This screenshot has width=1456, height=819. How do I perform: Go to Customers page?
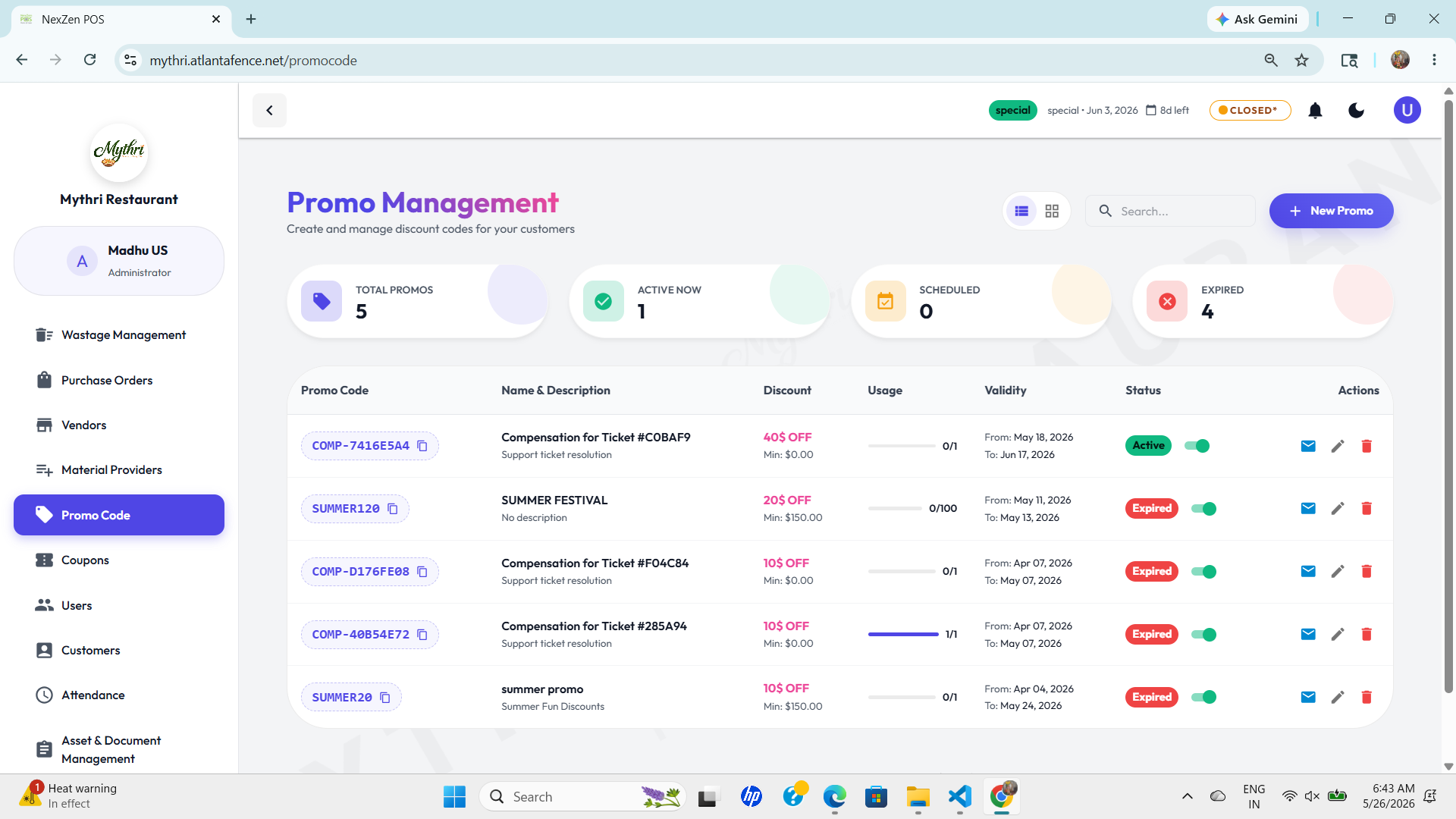119,651
